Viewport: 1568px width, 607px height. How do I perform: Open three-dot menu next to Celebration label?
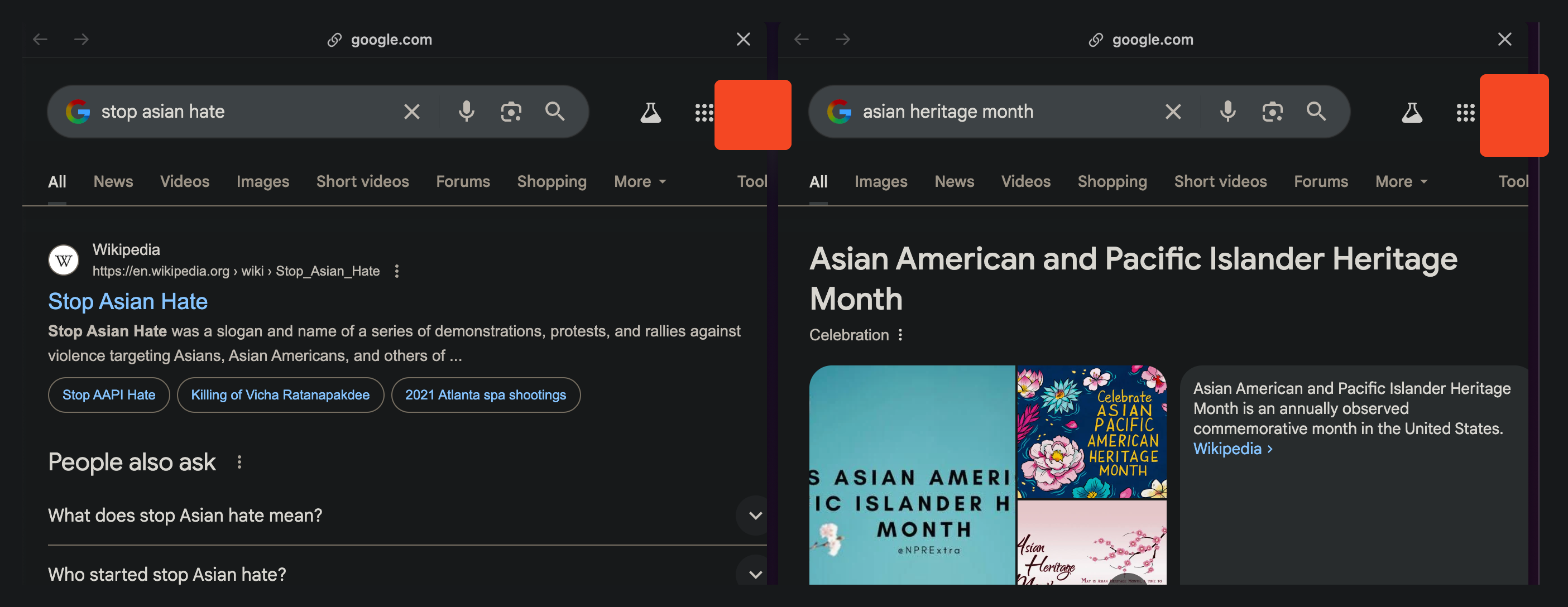900,335
